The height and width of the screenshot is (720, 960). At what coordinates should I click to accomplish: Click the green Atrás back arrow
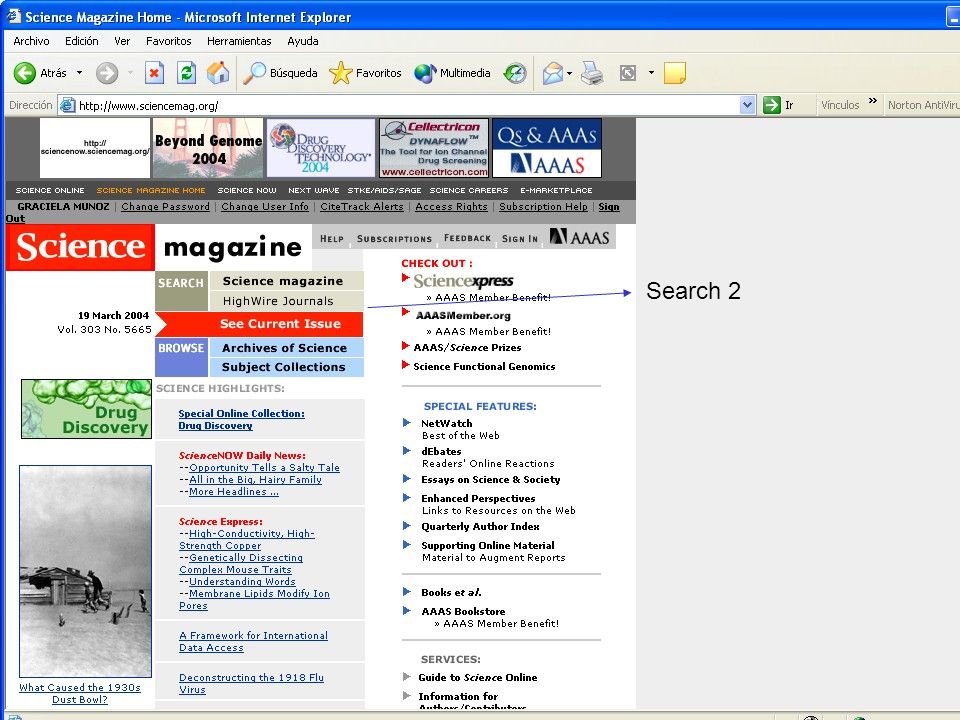point(24,73)
